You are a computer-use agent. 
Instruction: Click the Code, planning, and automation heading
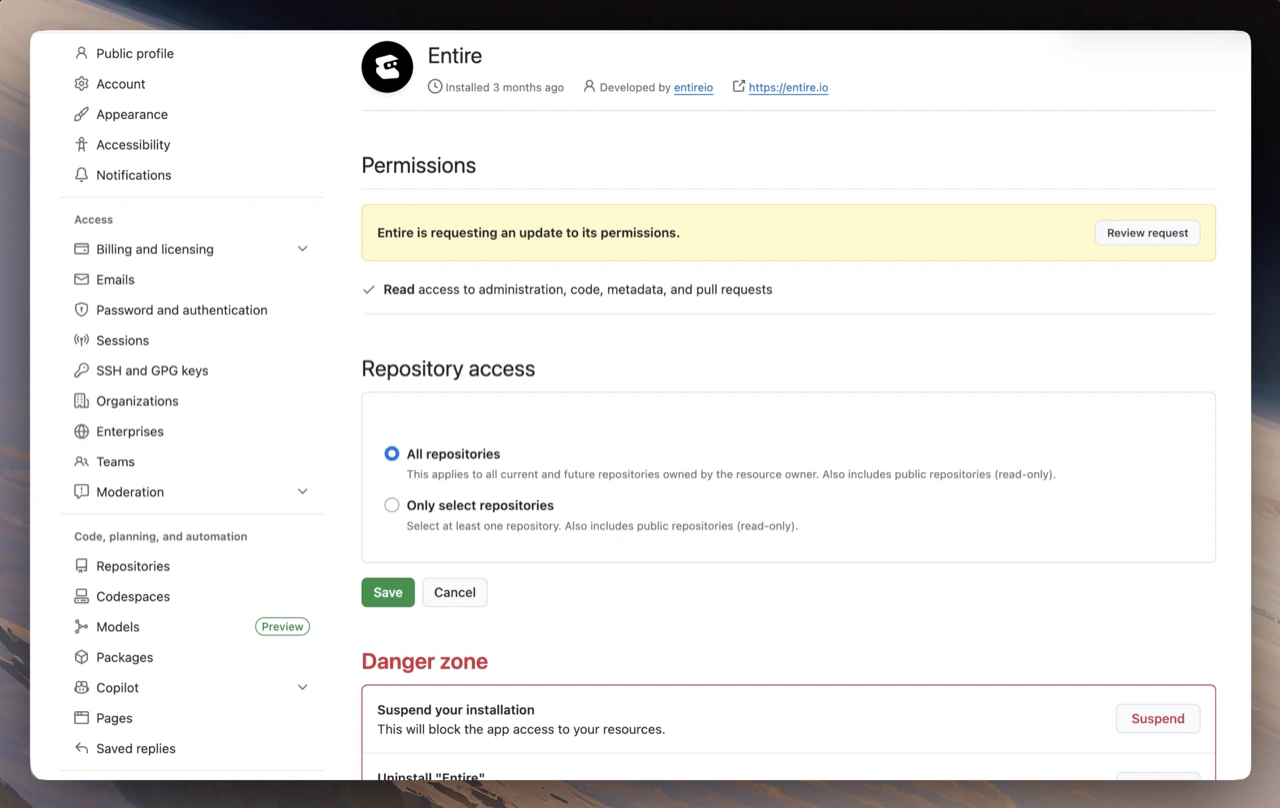[160, 537]
